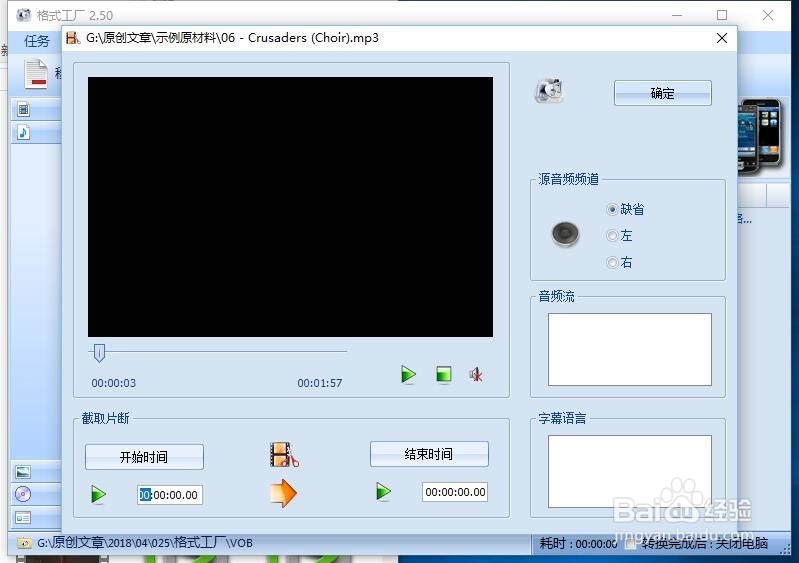Click the 开始时间 start time button

pyautogui.click(x=144, y=457)
